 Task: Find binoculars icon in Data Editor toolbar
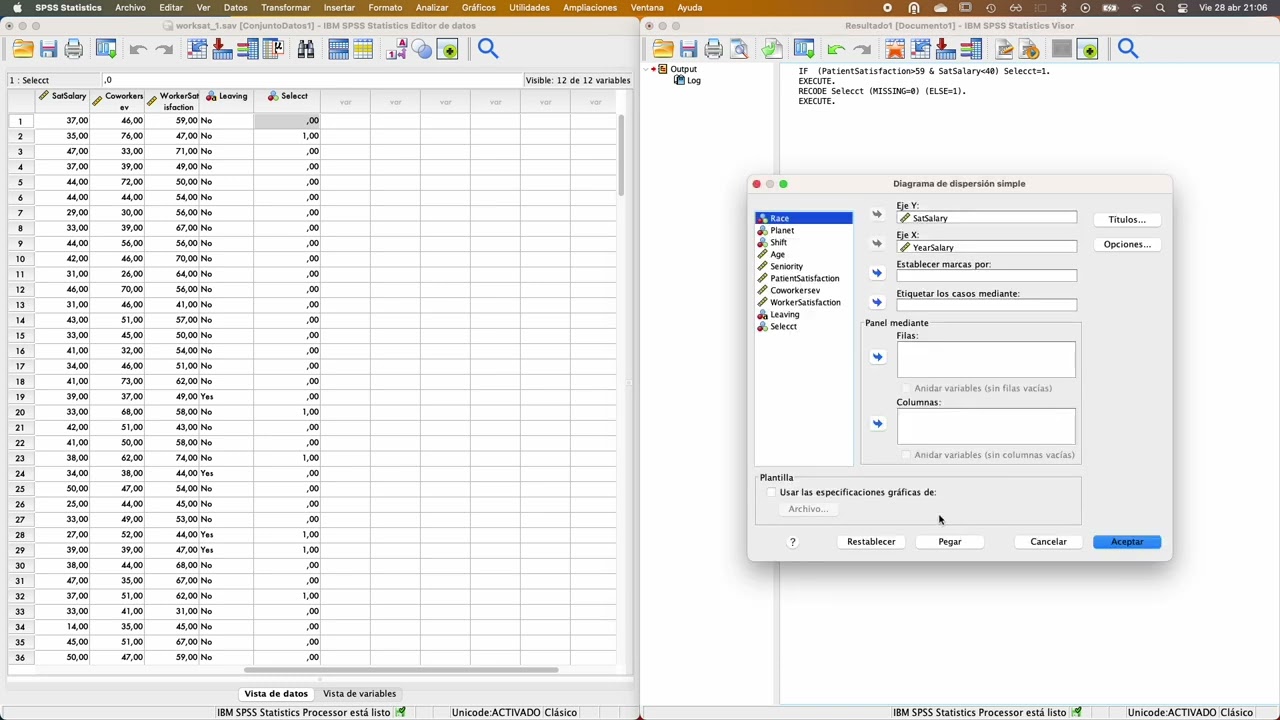[x=306, y=49]
